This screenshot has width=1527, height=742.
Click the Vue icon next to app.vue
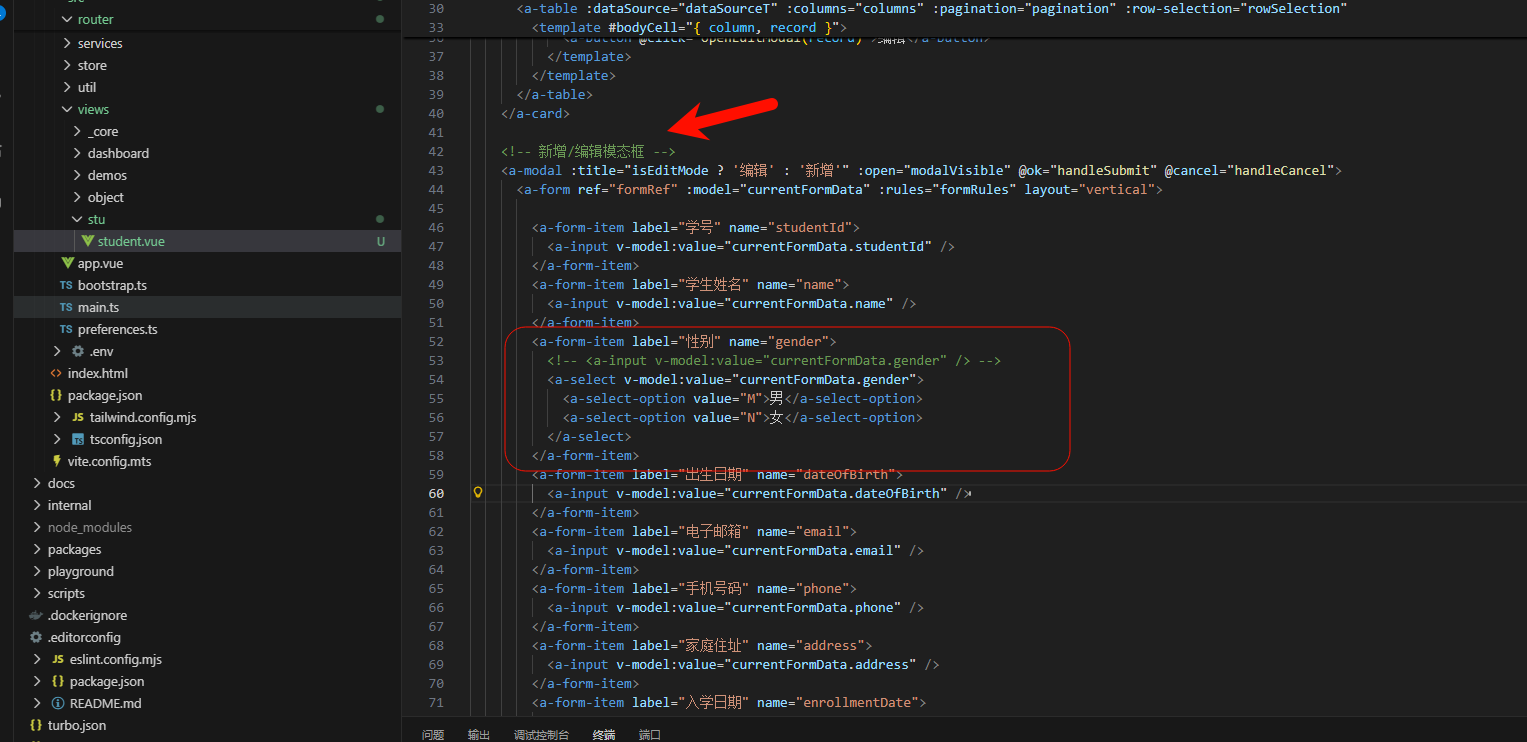coord(67,263)
